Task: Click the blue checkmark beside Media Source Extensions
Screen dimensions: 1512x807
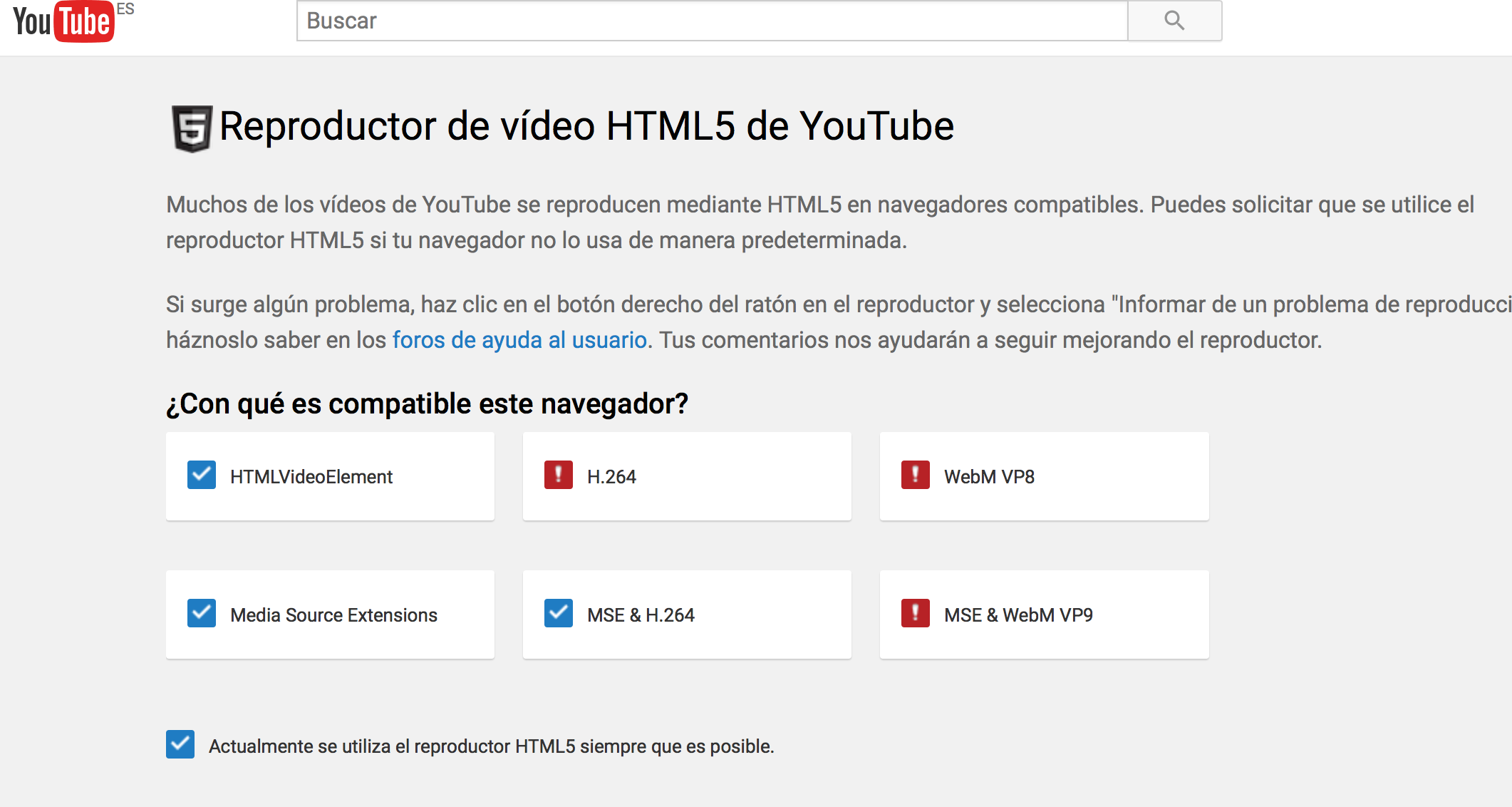Action: click(x=202, y=613)
